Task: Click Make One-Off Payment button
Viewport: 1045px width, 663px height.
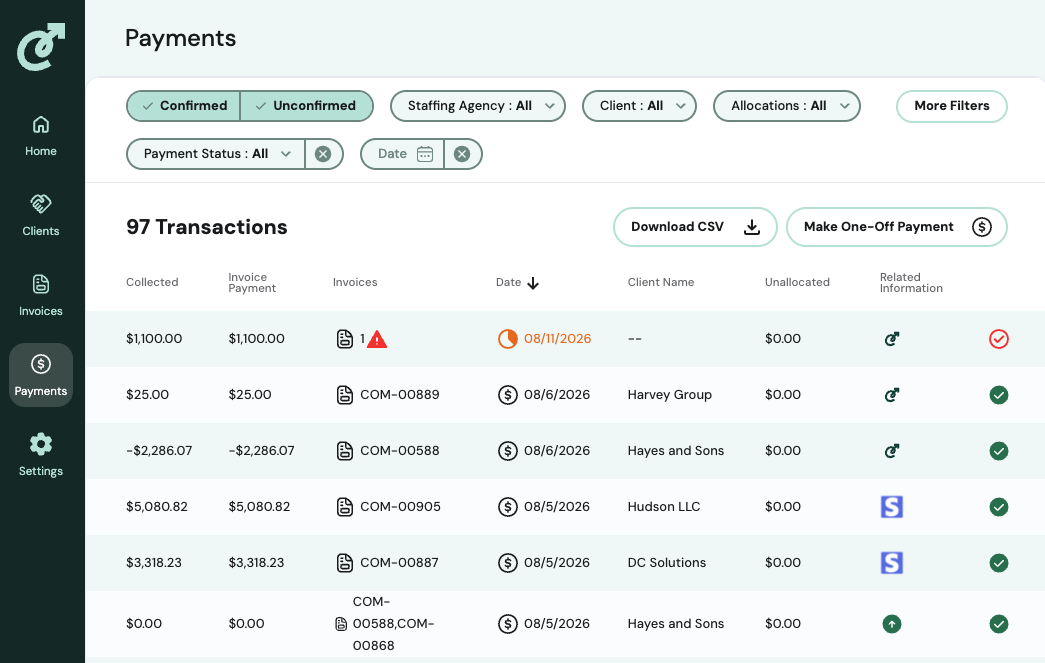Action: pyautogui.click(x=896, y=227)
